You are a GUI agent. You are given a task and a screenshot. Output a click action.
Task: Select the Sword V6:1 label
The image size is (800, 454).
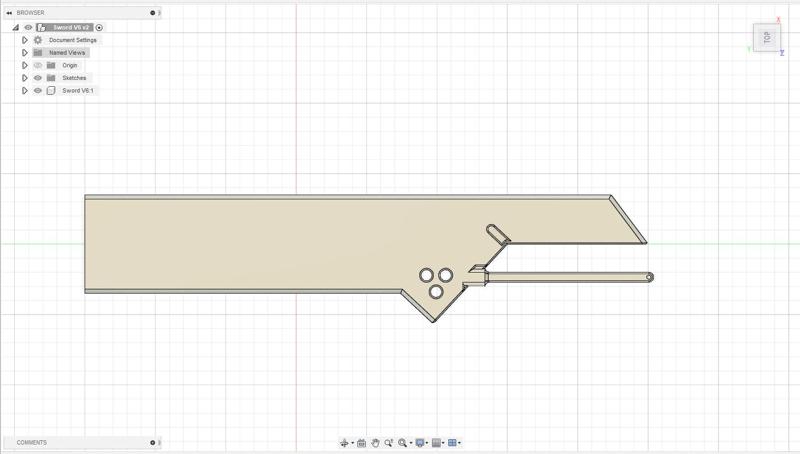(78, 90)
